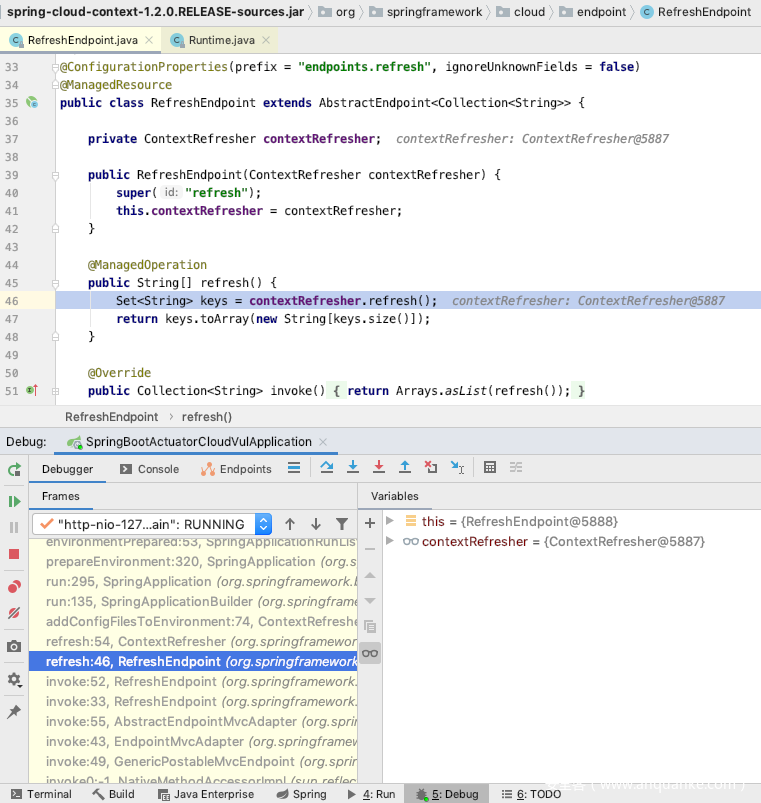
Task: Collapse constructor fold on line 39
Action: coord(55,175)
